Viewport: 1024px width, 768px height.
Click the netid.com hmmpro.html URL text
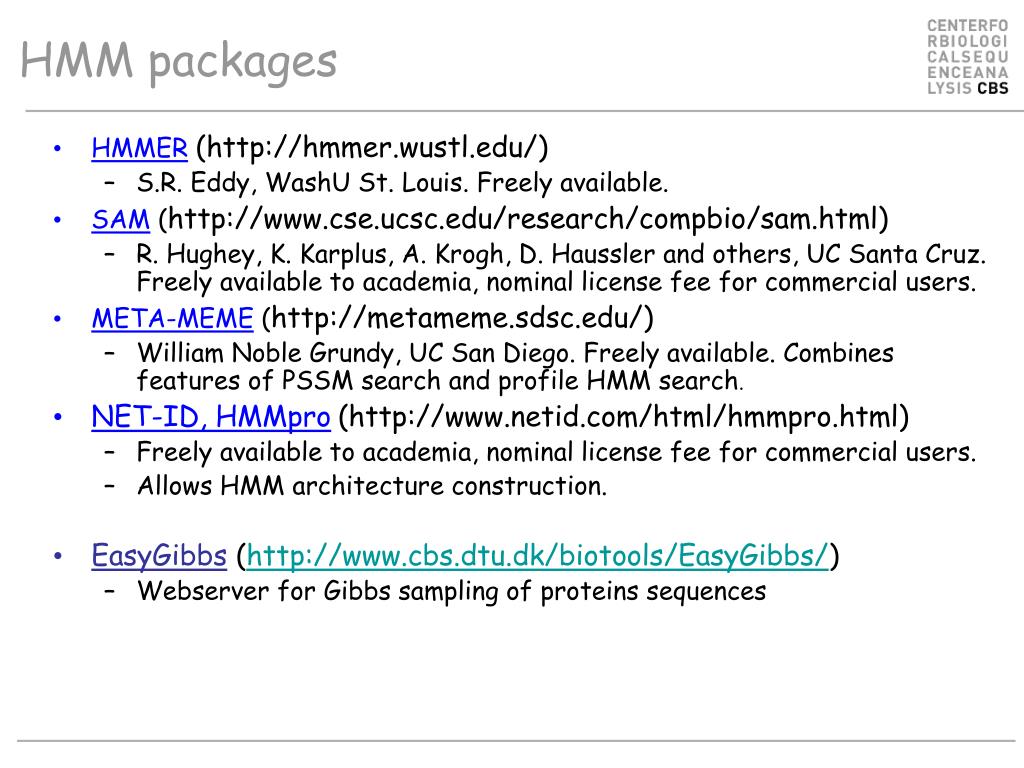[624, 417]
